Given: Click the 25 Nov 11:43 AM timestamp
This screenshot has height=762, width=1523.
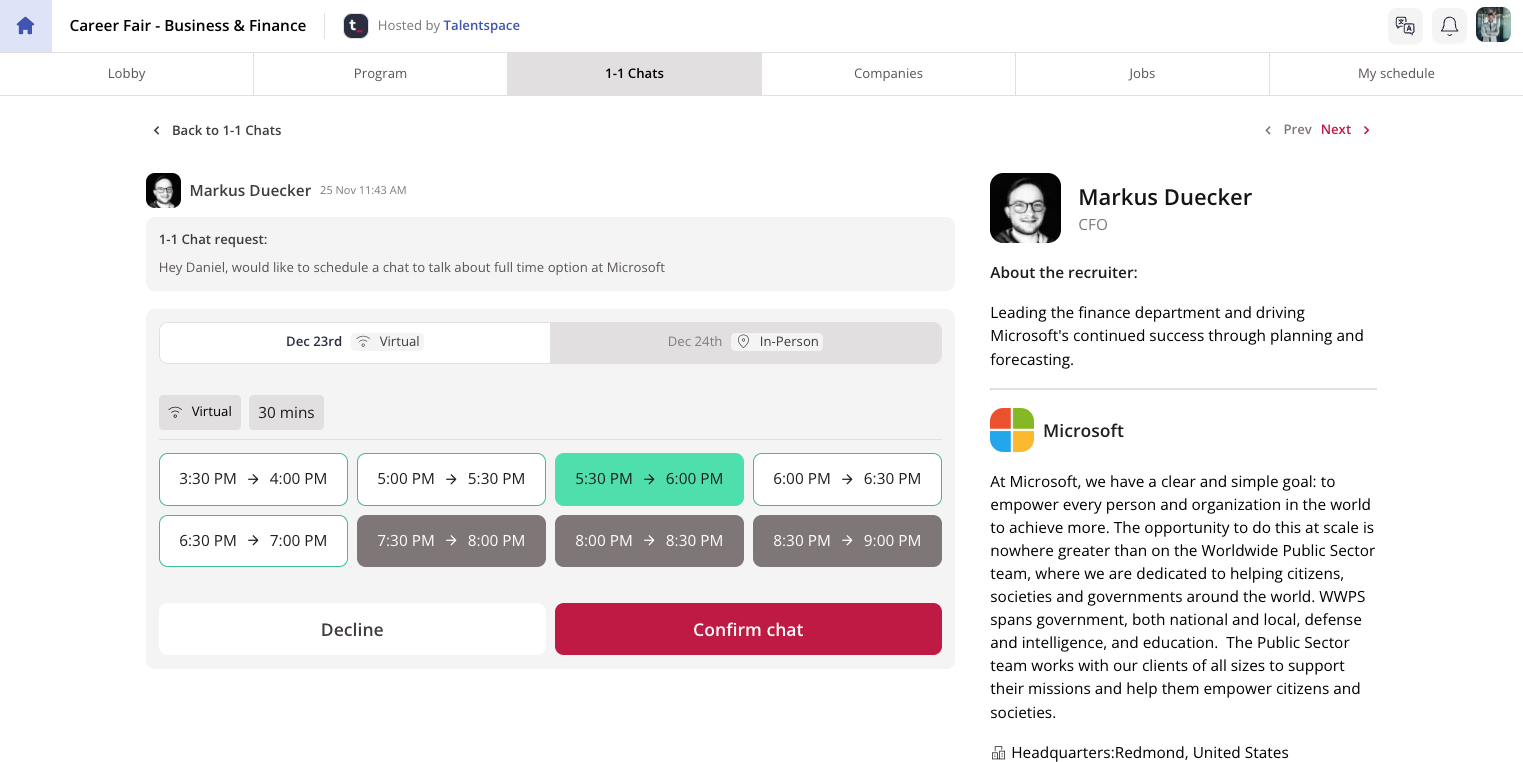Looking at the screenshot, I should tap(363, 190).
